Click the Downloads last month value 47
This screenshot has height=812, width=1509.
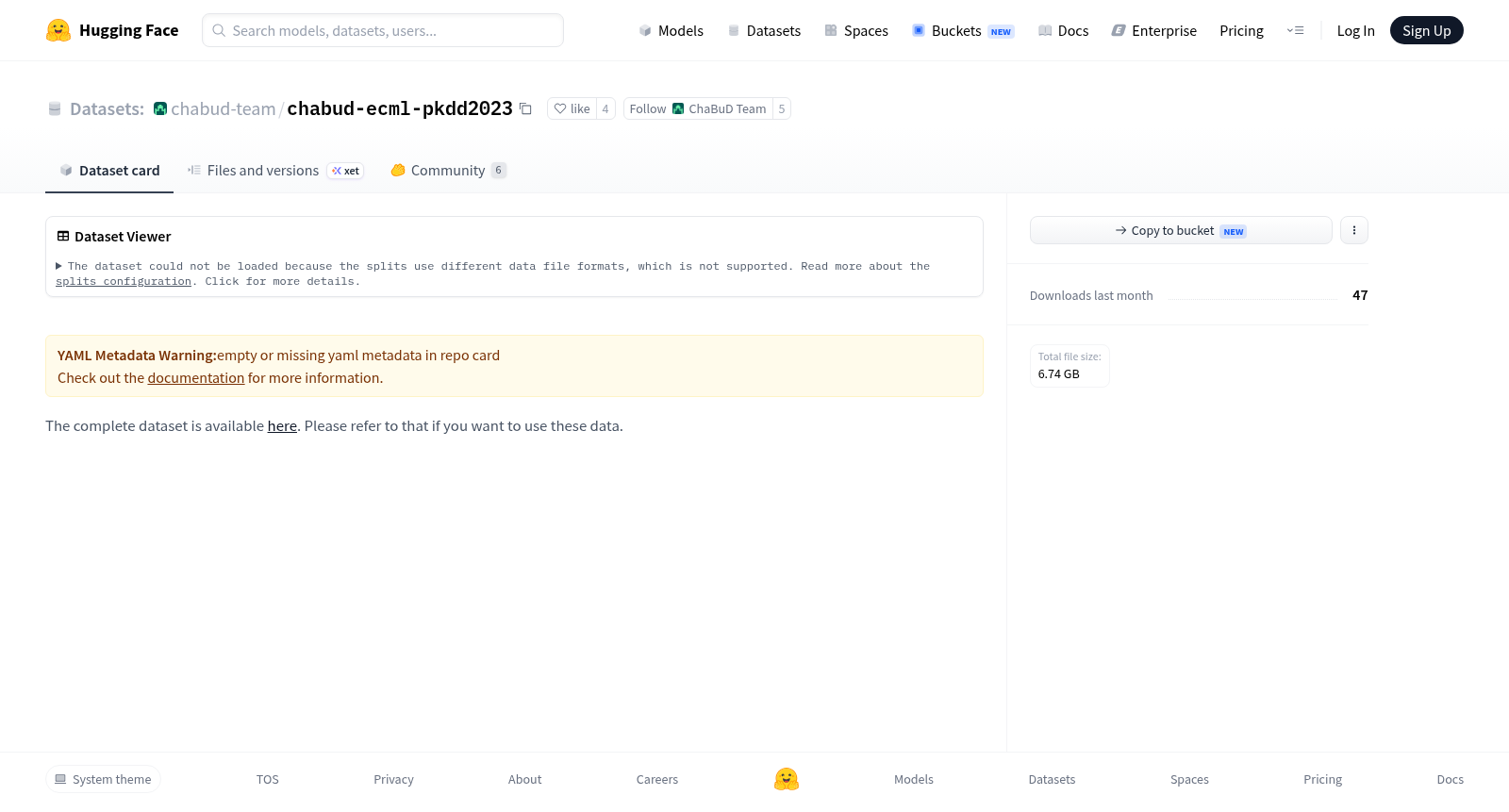[1360, 295]
